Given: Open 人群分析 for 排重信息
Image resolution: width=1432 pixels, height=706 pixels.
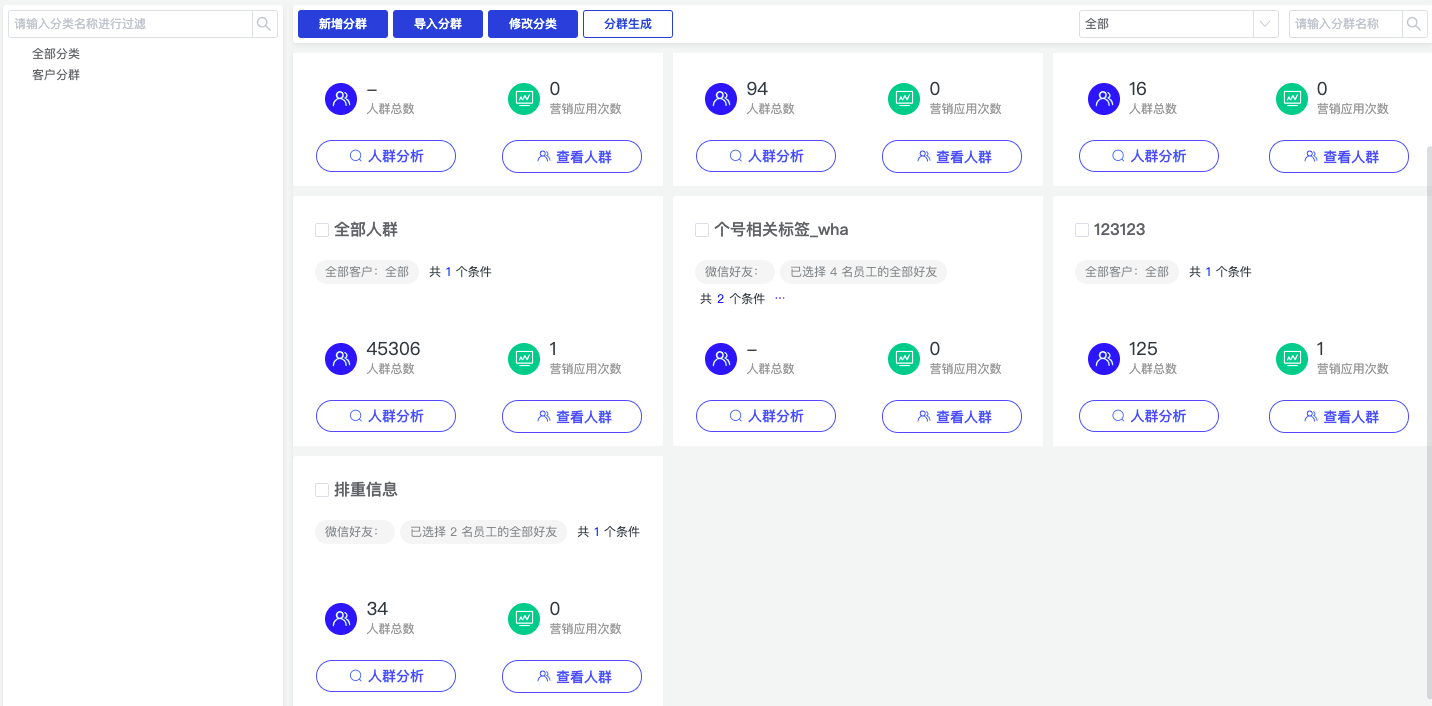Looking at the screenshot, I should point(386,676).
